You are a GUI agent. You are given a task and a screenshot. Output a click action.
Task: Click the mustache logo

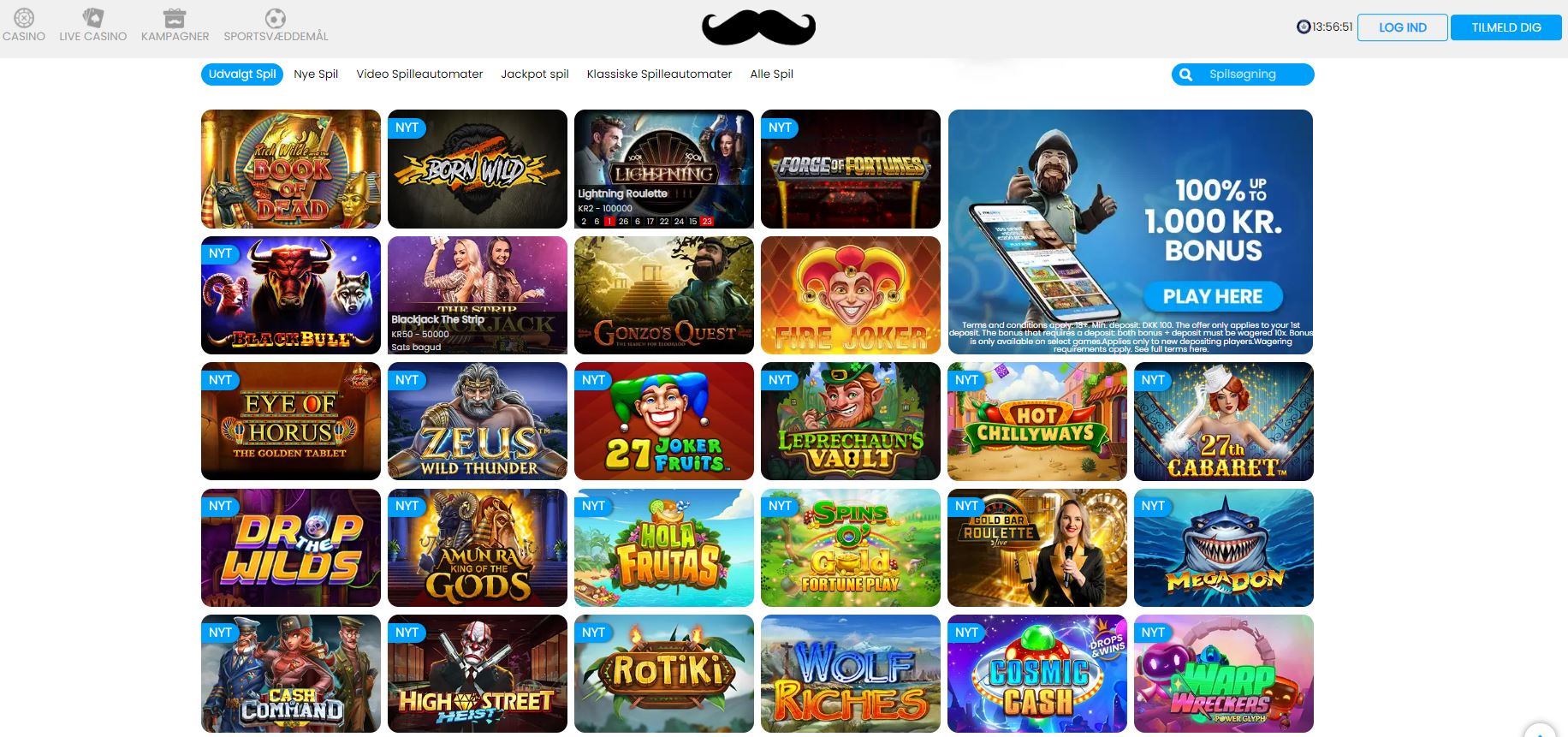coord(758,27)
